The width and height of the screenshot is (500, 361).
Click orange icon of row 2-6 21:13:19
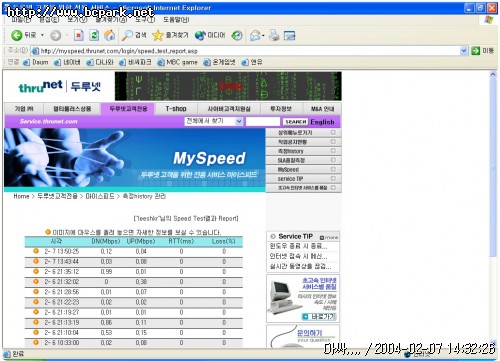pos(36,322)
